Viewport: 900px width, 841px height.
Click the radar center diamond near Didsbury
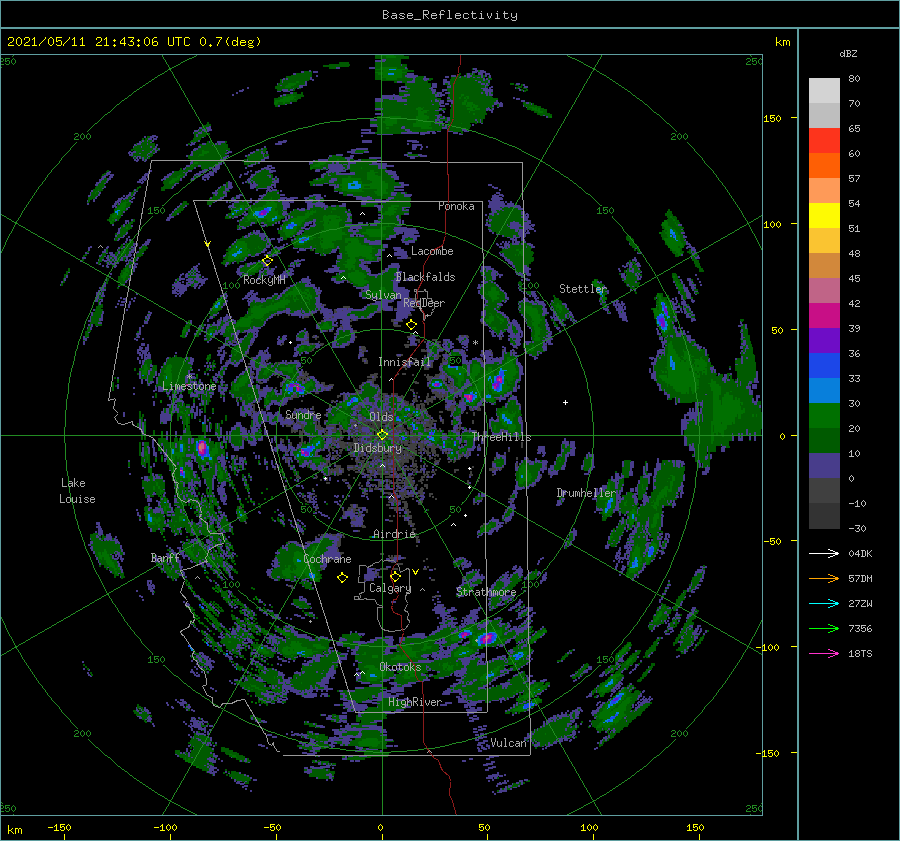382,435
